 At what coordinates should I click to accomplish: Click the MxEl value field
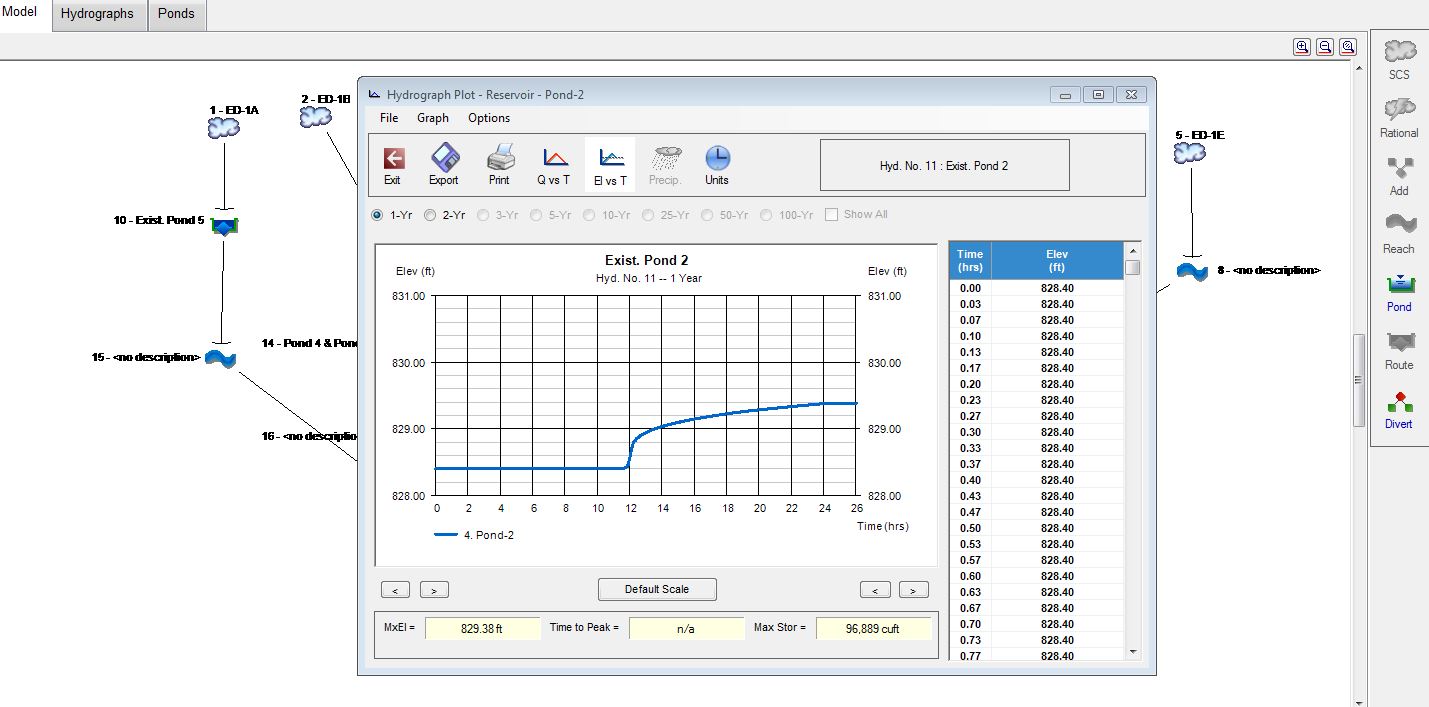482,629
